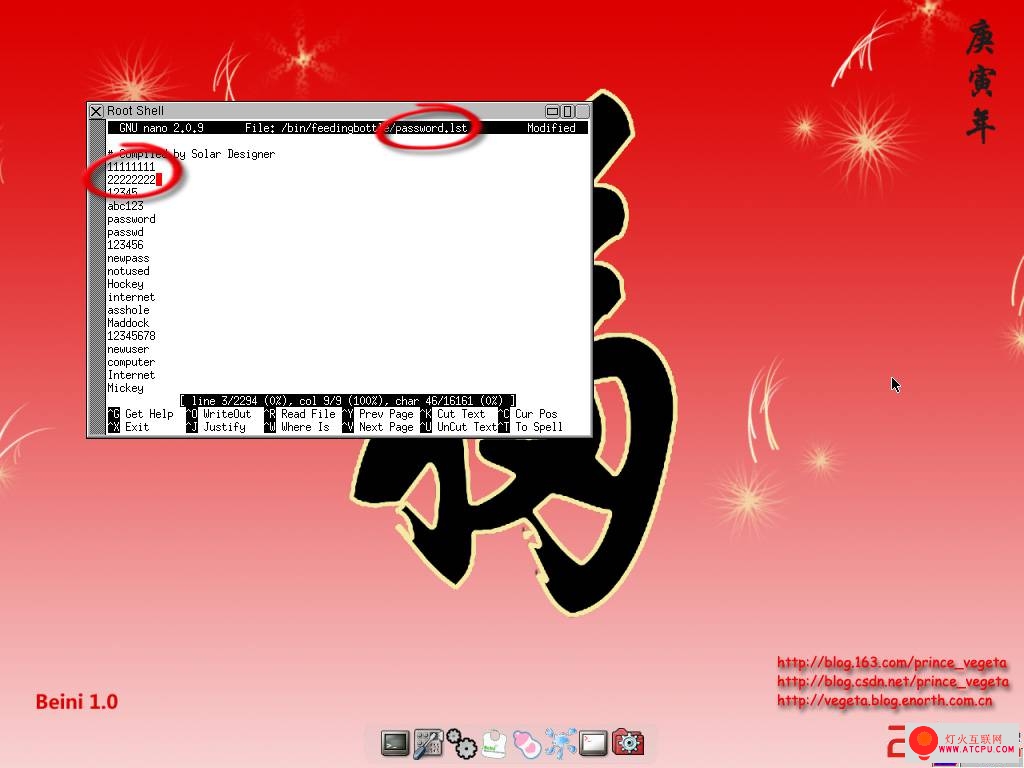This screenshot has height=768, width=1024.
Task: Launch the white-screen root shell dock icon
Action: [593, 744]
